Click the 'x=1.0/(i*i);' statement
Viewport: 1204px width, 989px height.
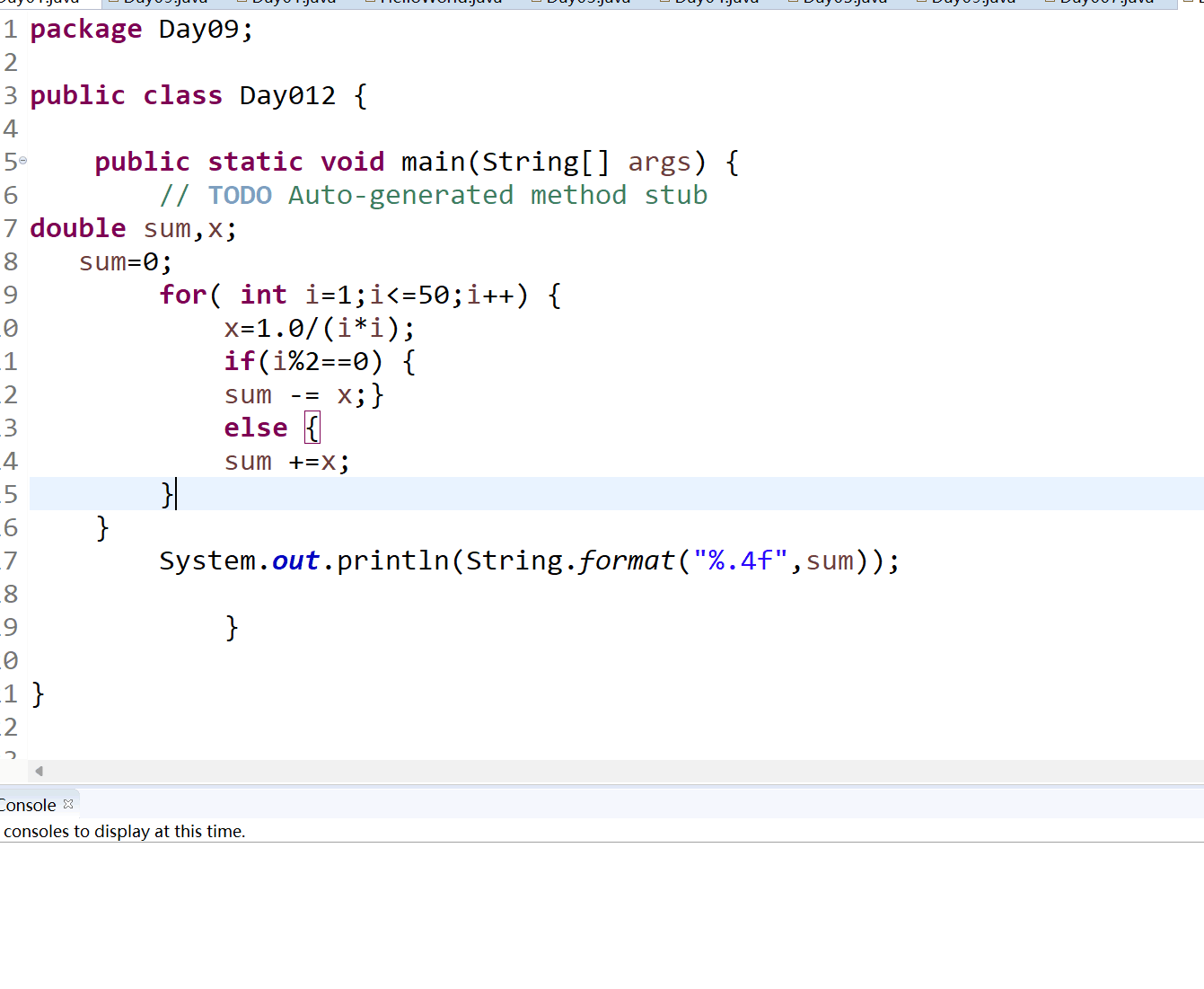320,329
